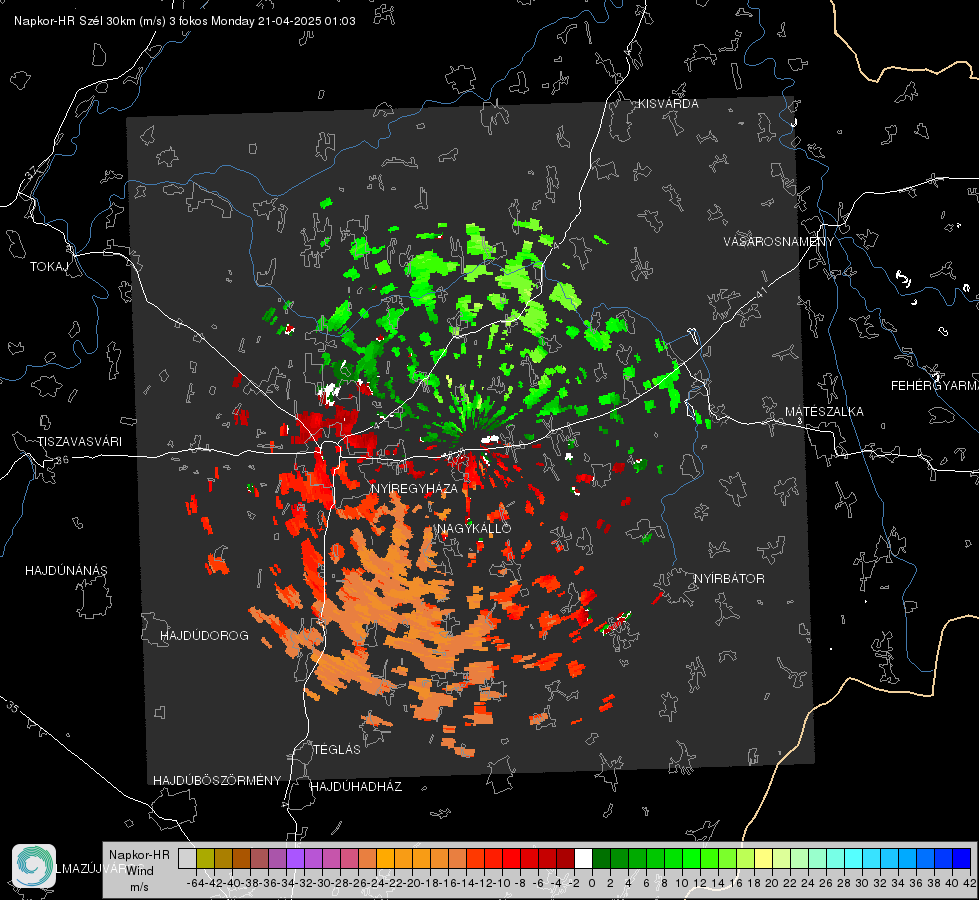Select the TISZAVASVÁRI town label
This screenshot has height=900, width=979.
click(79, 442)
